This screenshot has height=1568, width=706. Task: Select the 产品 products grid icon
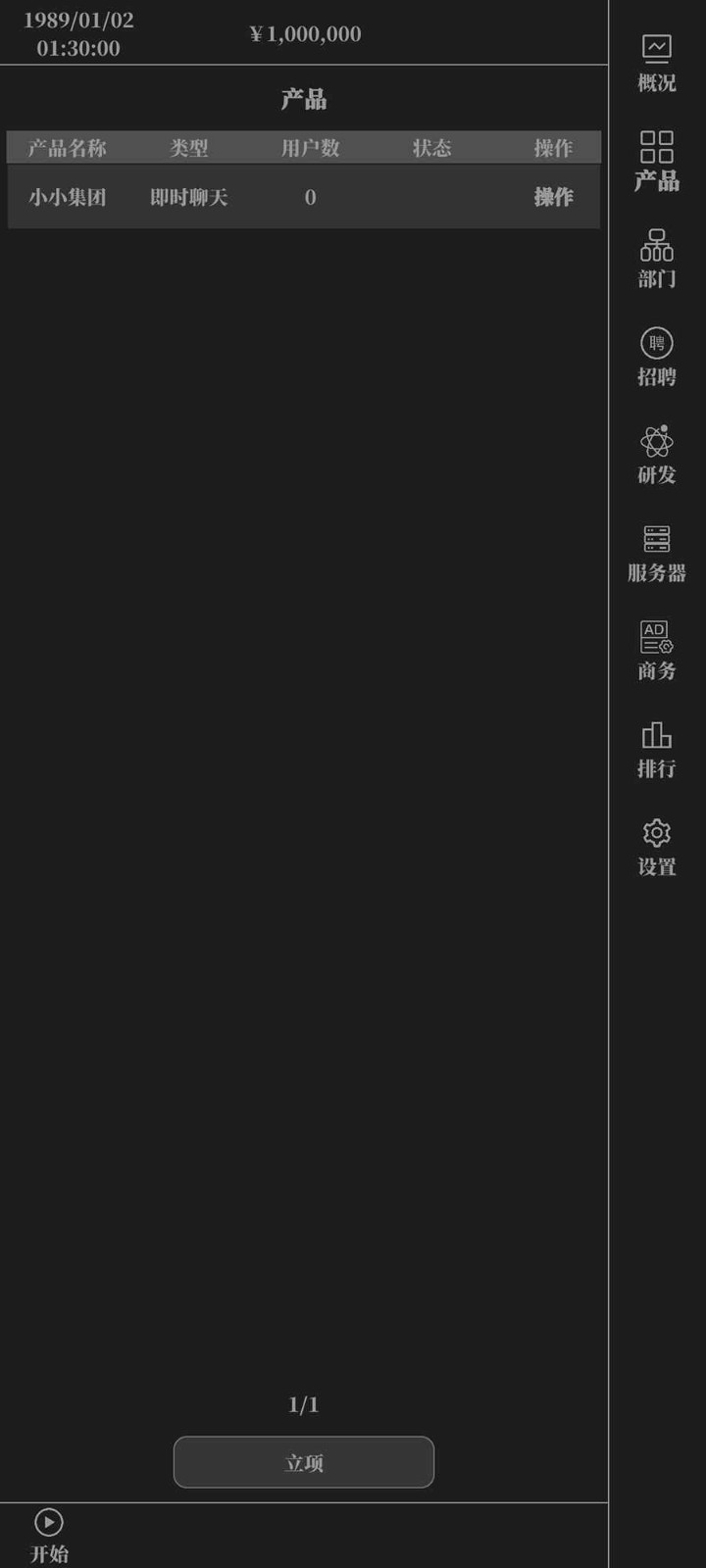pos(656,146)
